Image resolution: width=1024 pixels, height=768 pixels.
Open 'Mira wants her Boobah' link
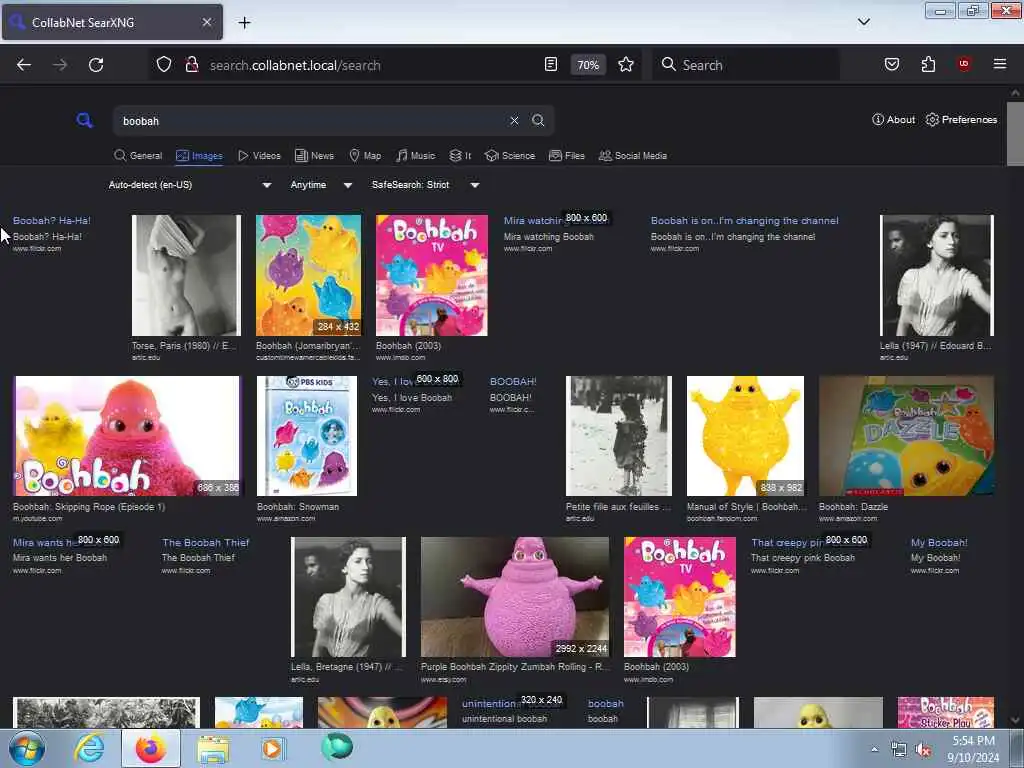[45, 543]
